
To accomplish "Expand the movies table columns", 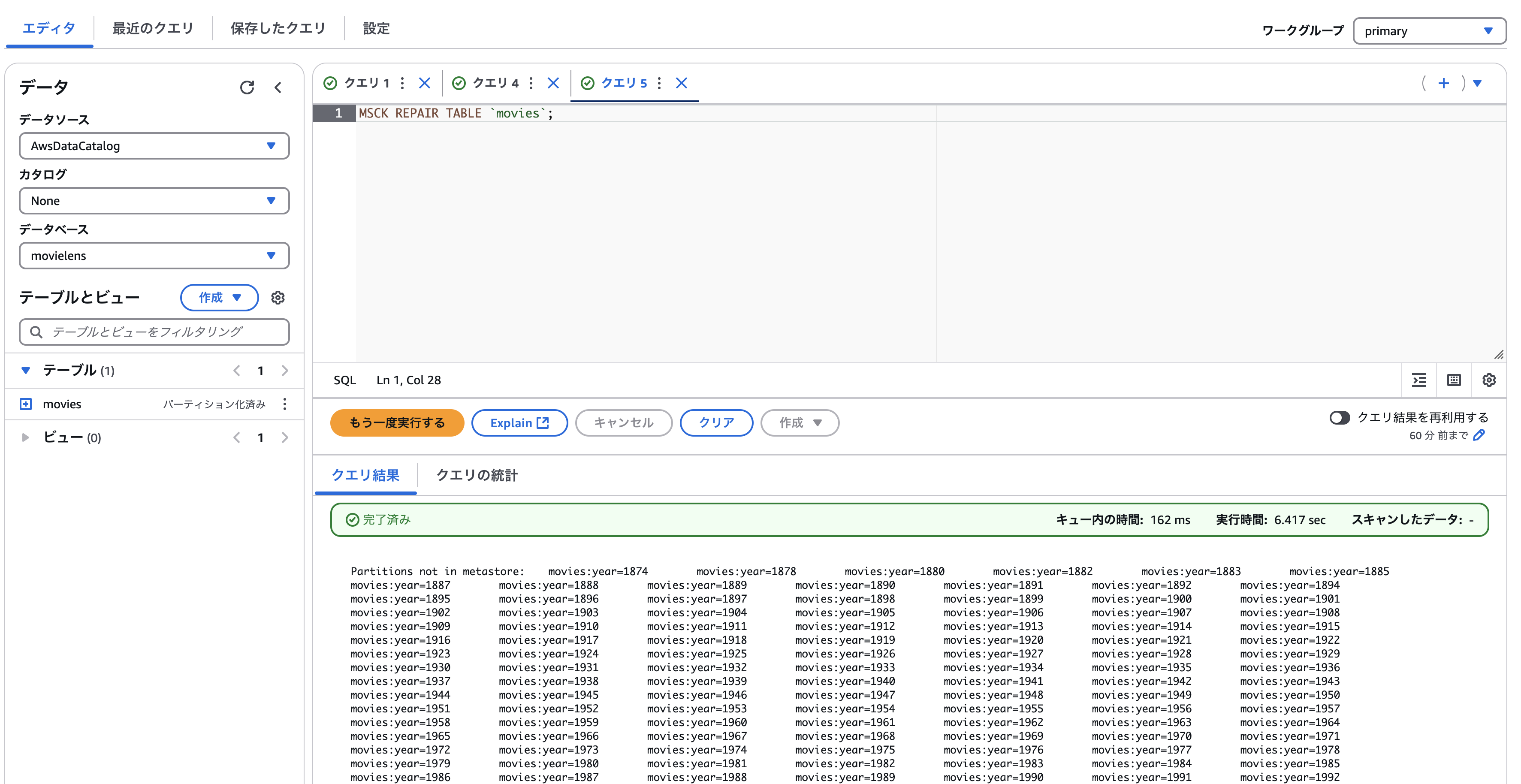I will coord(25,404).
